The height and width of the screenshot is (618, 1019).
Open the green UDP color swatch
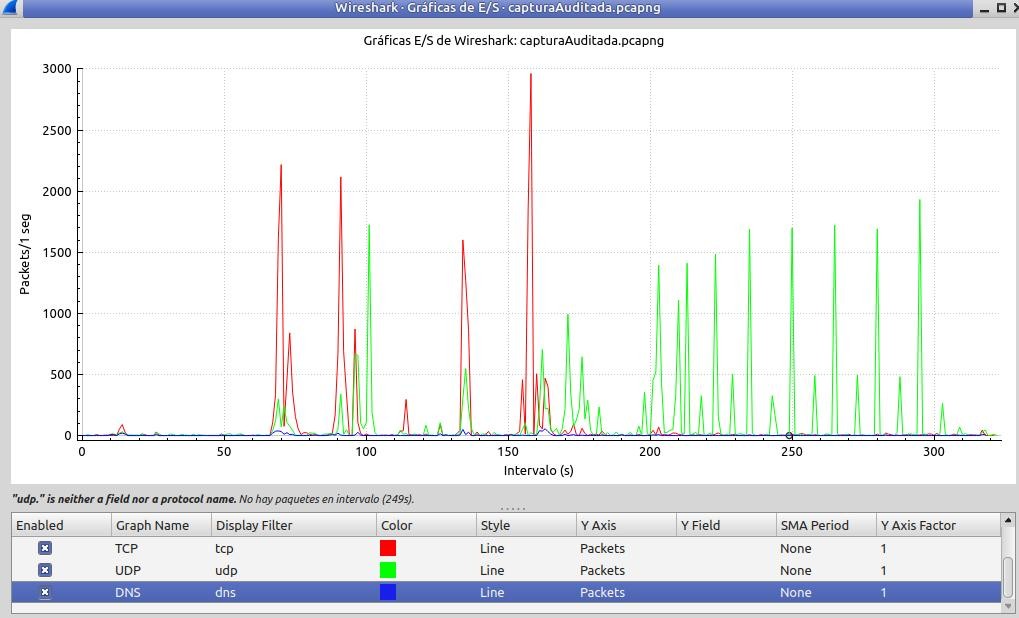(x=388, y=570)
